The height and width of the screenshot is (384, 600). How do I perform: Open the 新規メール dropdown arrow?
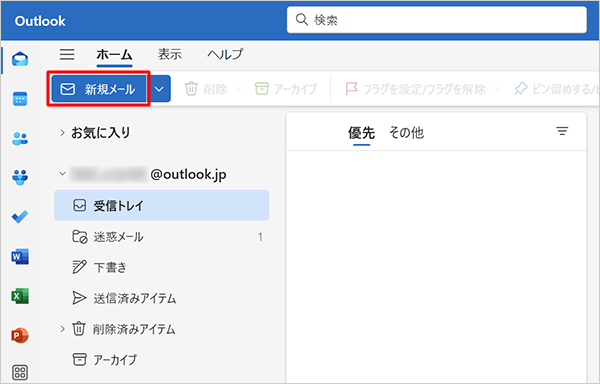pos(159,89)
